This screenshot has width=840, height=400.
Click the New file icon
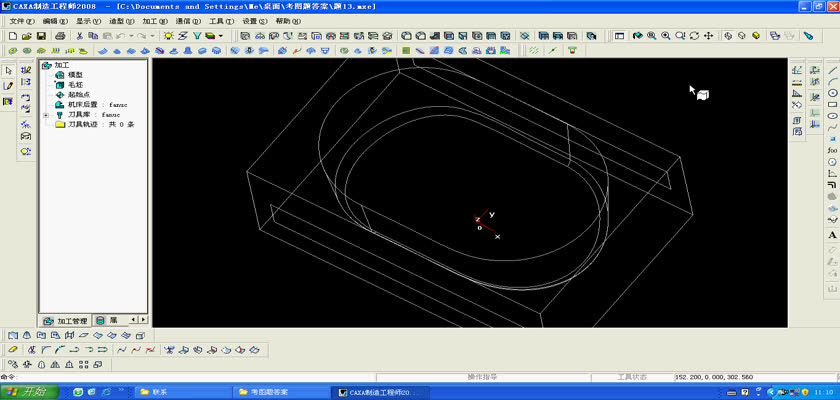pos(13,36)
